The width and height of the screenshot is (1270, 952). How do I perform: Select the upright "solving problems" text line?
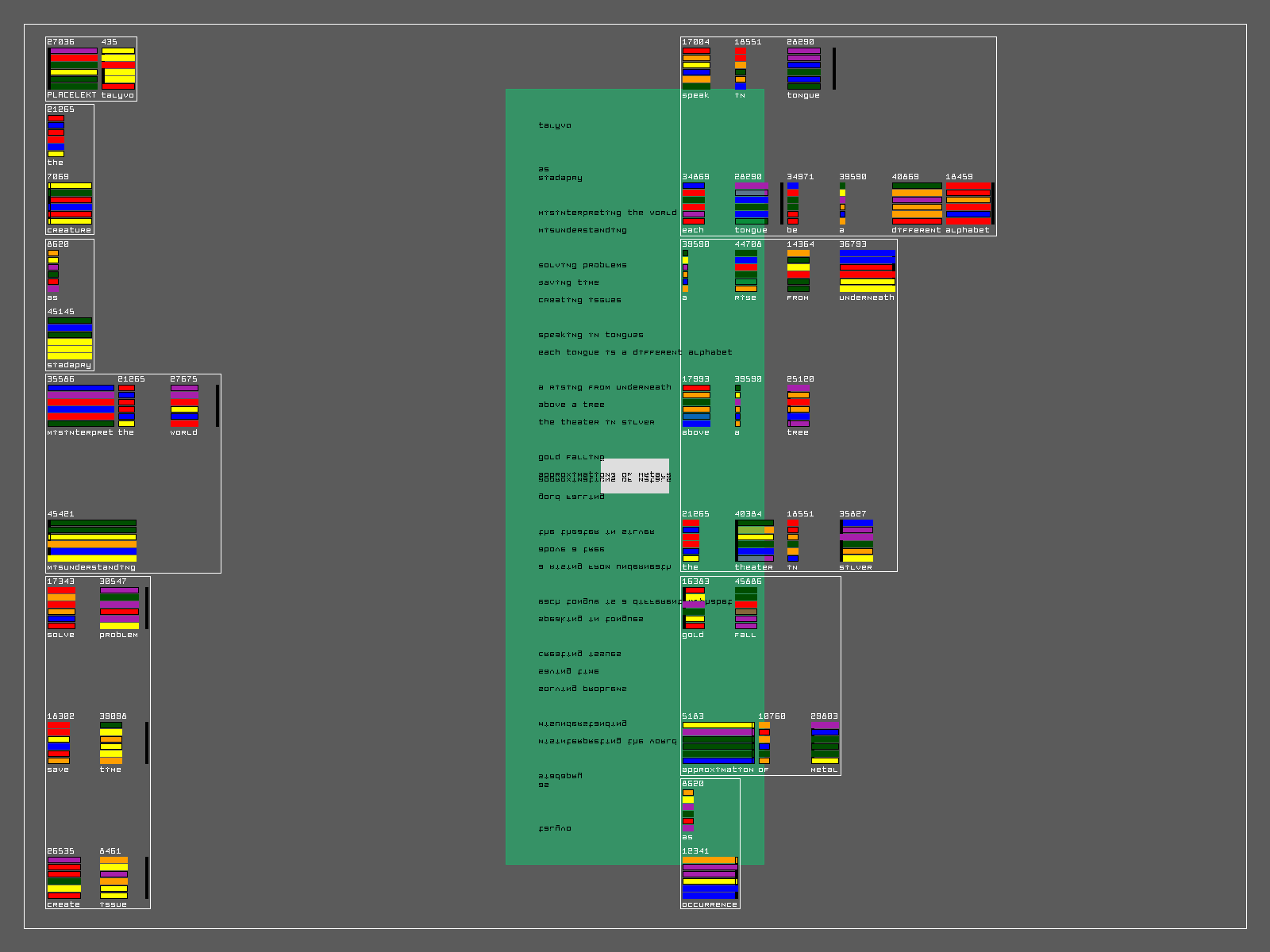point(583,265)
